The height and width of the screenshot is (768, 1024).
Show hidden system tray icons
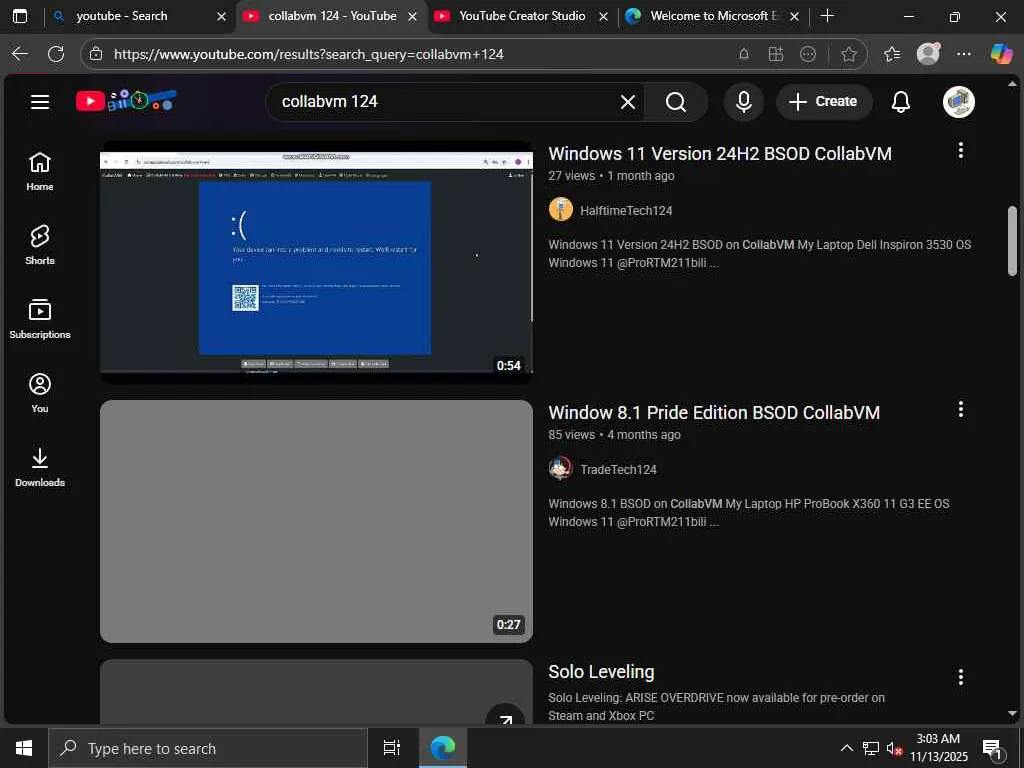[846, 748]
